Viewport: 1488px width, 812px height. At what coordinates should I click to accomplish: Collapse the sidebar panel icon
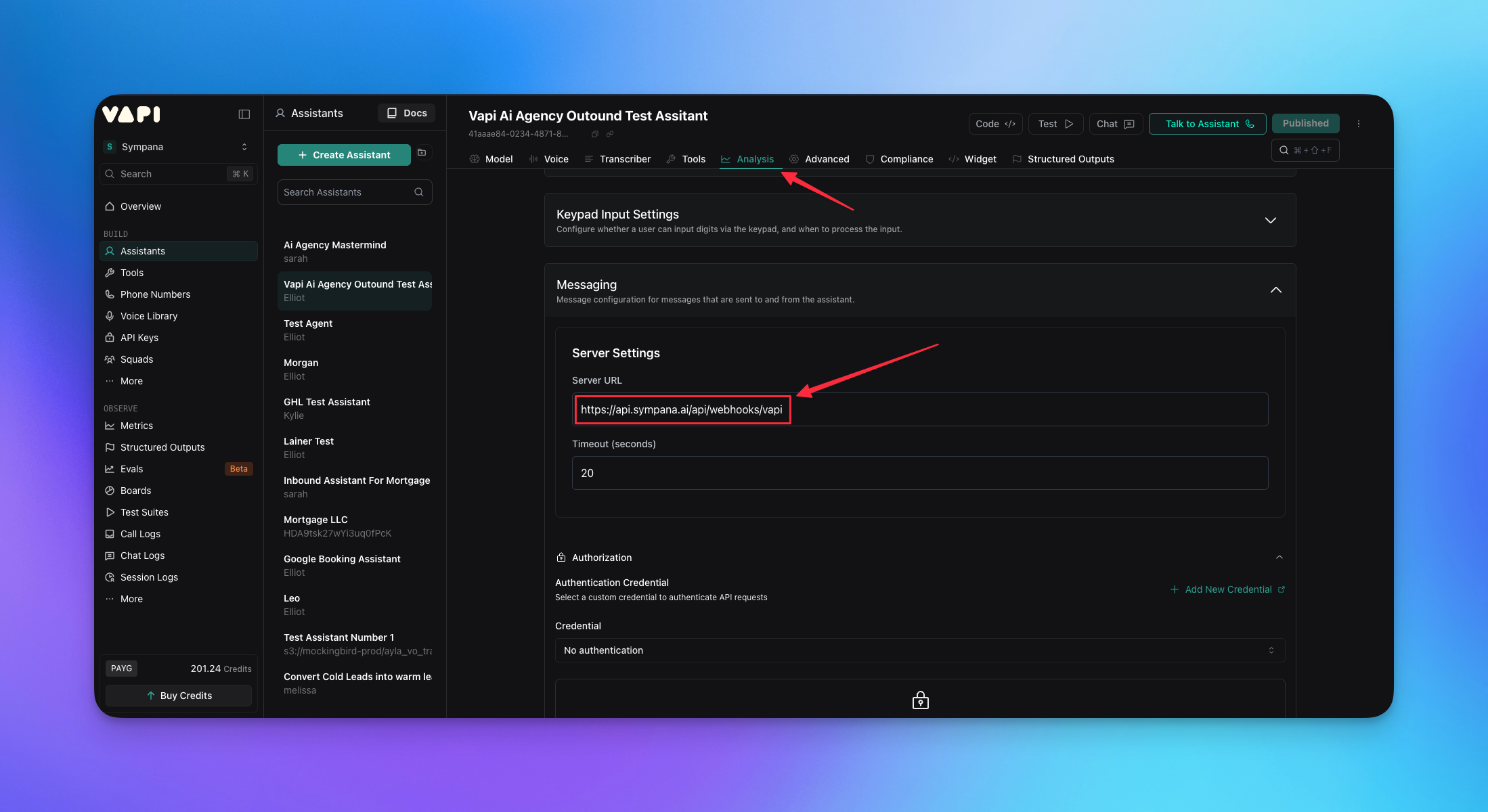tap(244, 114)
